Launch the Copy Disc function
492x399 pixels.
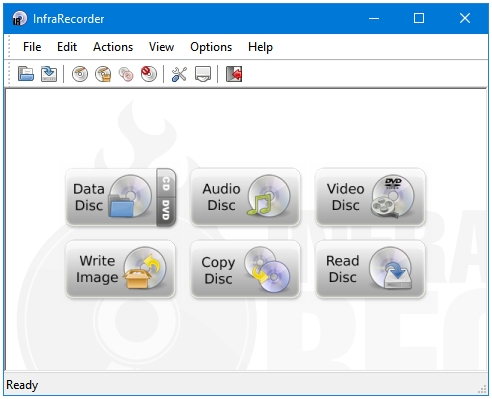(x=245, y=269)
